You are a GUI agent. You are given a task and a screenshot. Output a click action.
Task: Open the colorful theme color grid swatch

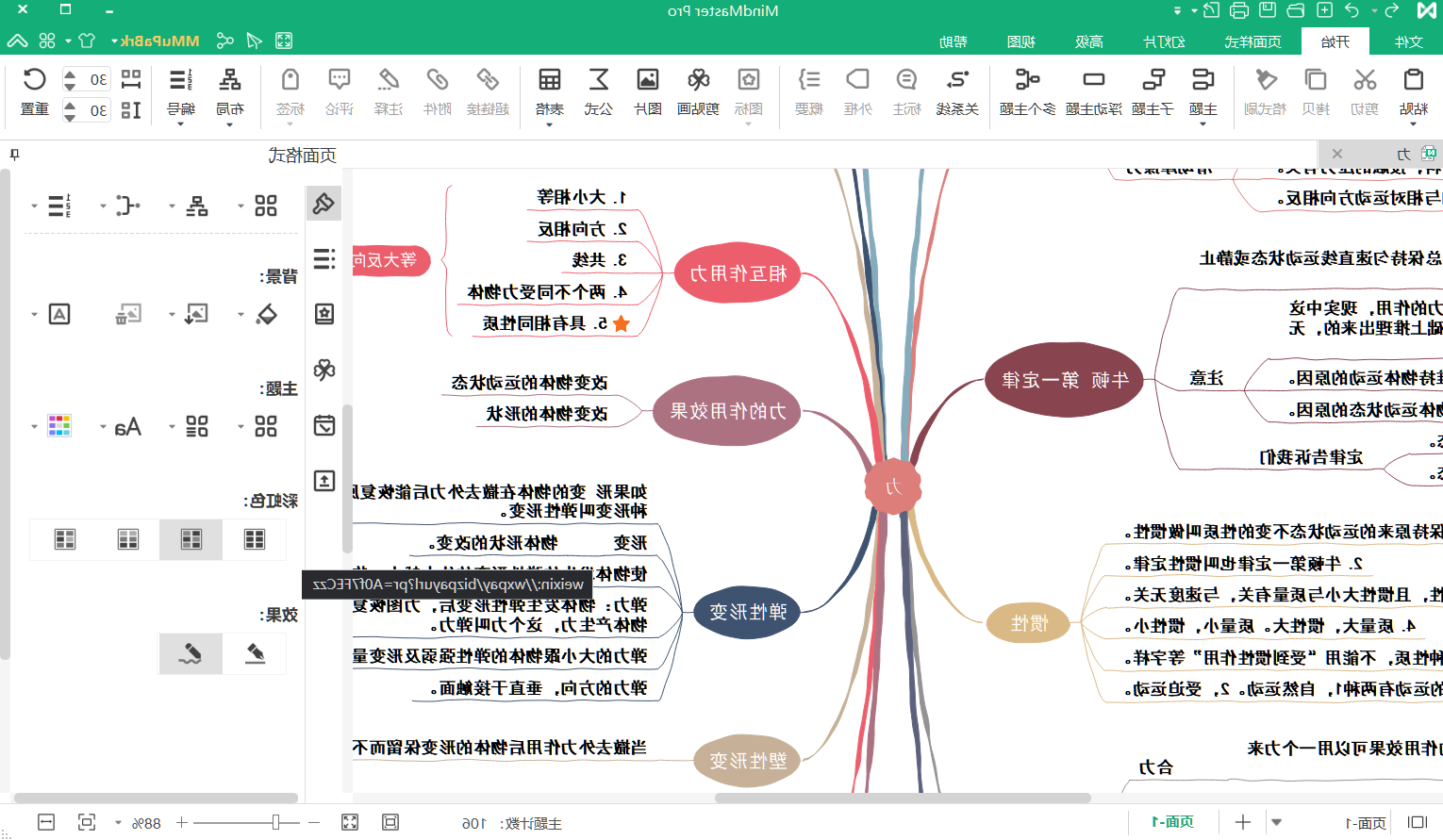59,426
